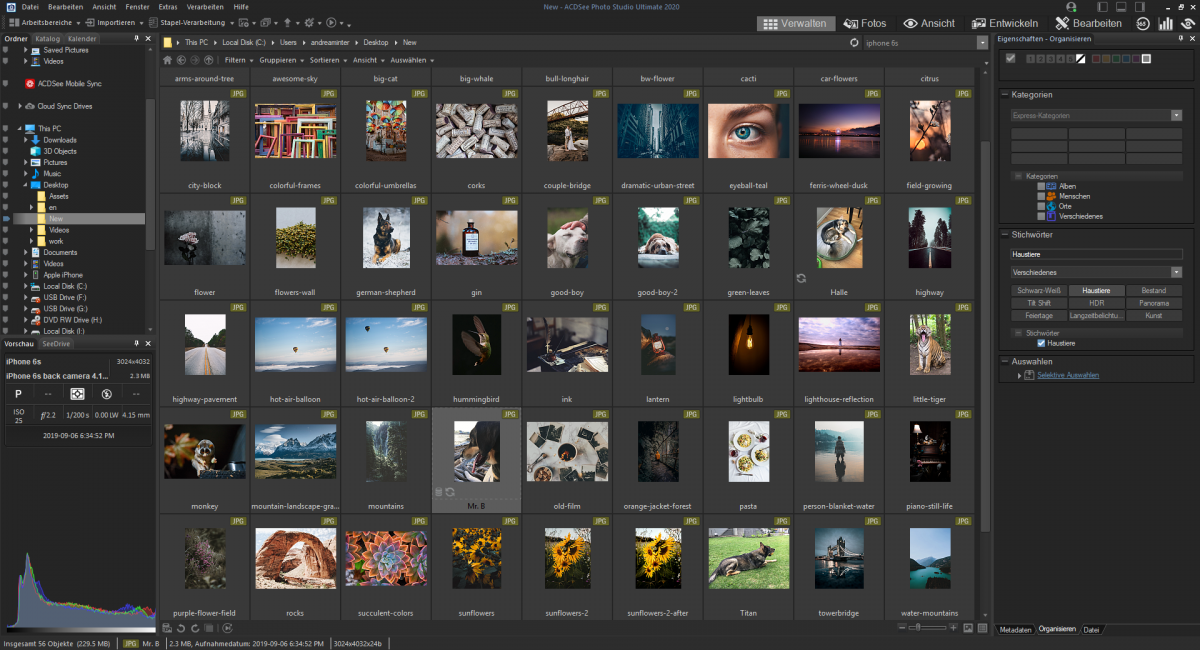Go to the home folder icon
The width and height of the screenshot is (1200, 650).
coord(168,60)
